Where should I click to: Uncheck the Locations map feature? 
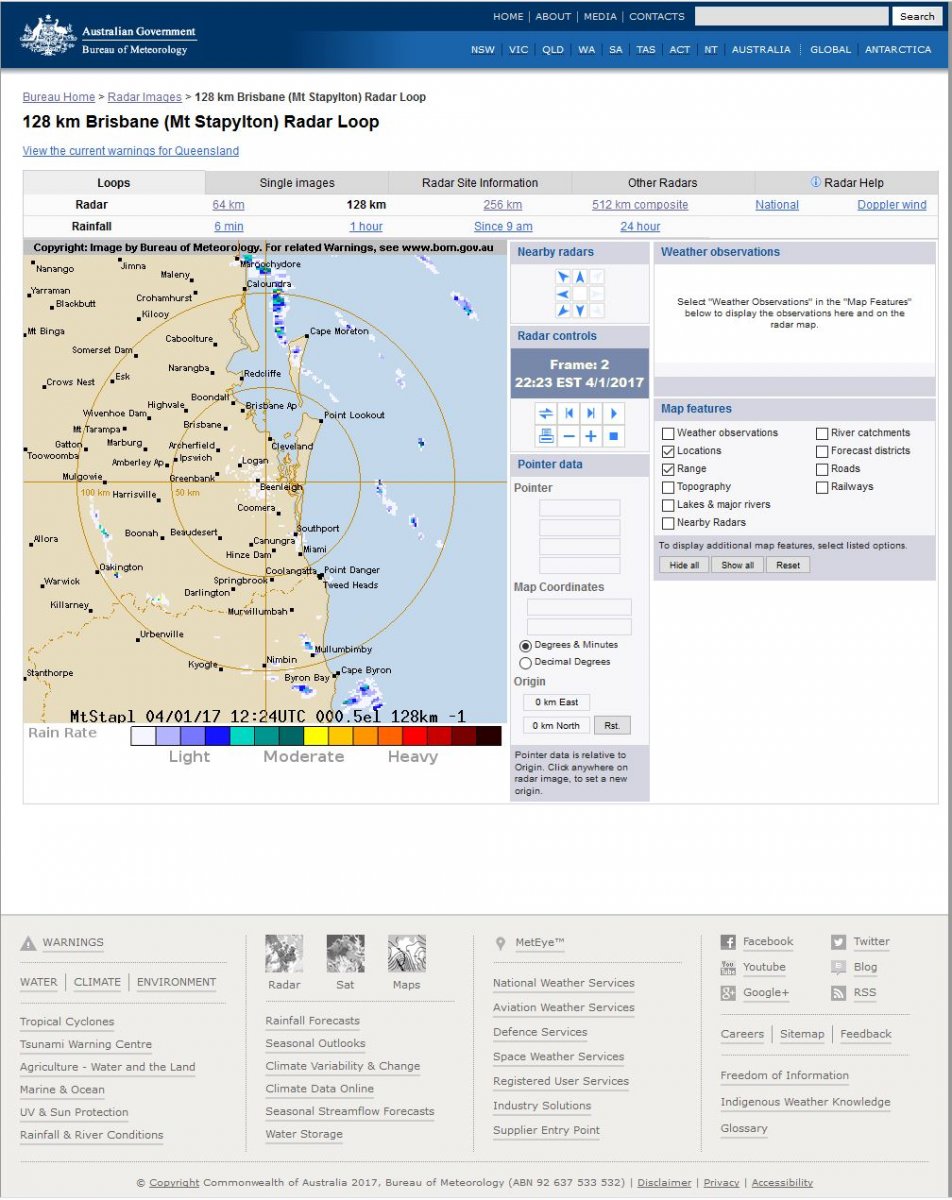coord(667,451)
